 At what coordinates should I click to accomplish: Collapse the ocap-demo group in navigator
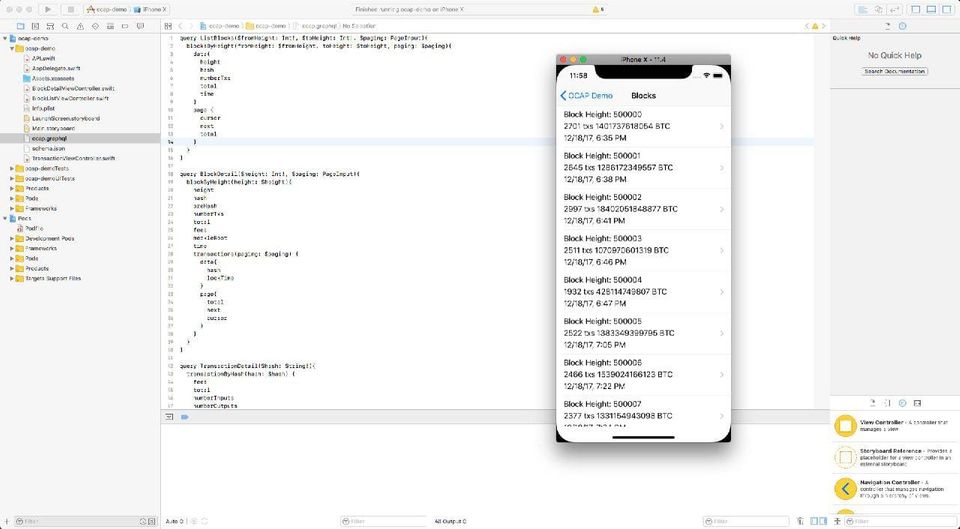(13, 48)
